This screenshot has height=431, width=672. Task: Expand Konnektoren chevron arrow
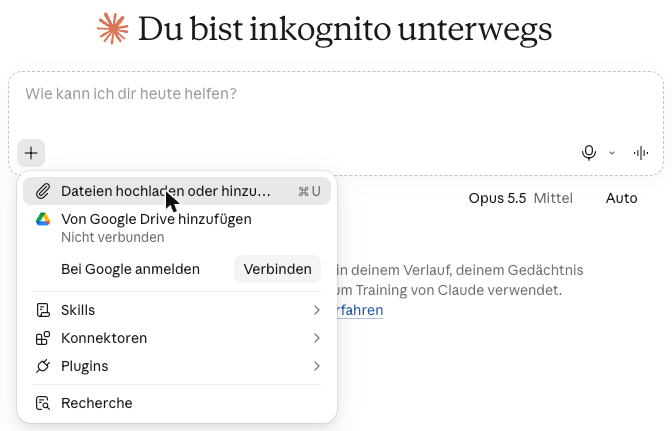click(317, 338)
